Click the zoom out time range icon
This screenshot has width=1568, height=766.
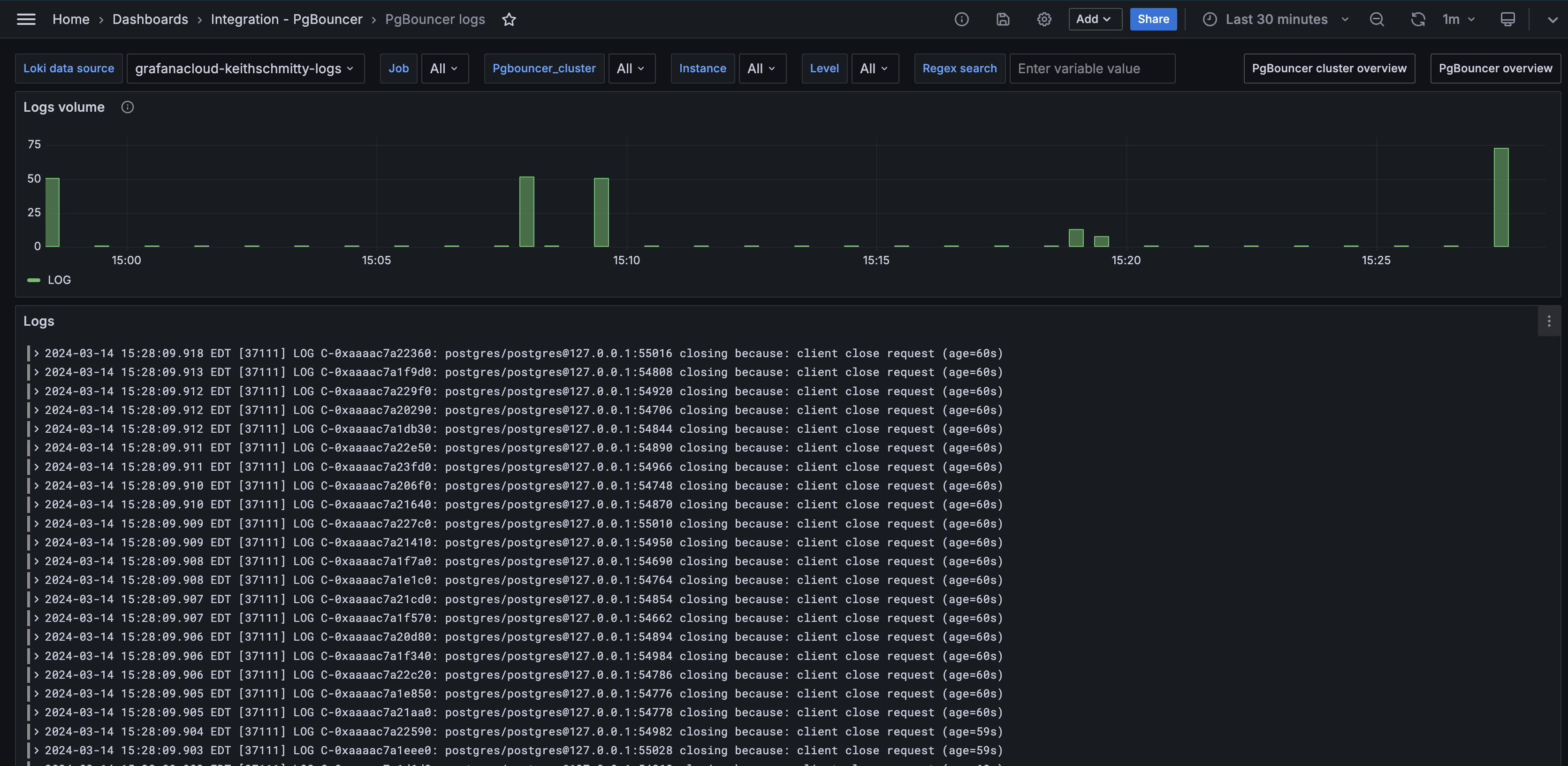pos(1377,20)
